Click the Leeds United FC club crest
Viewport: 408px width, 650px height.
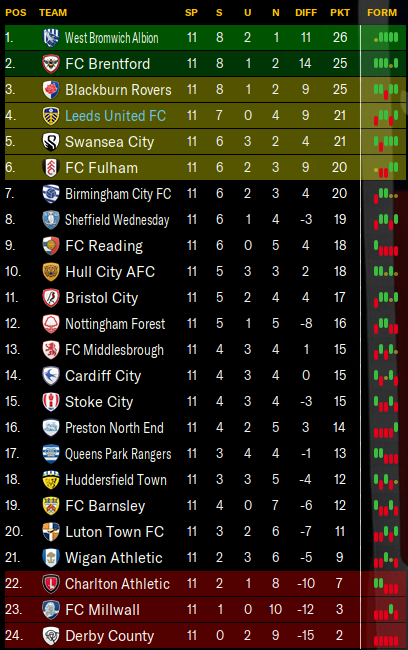coord(51,116)
